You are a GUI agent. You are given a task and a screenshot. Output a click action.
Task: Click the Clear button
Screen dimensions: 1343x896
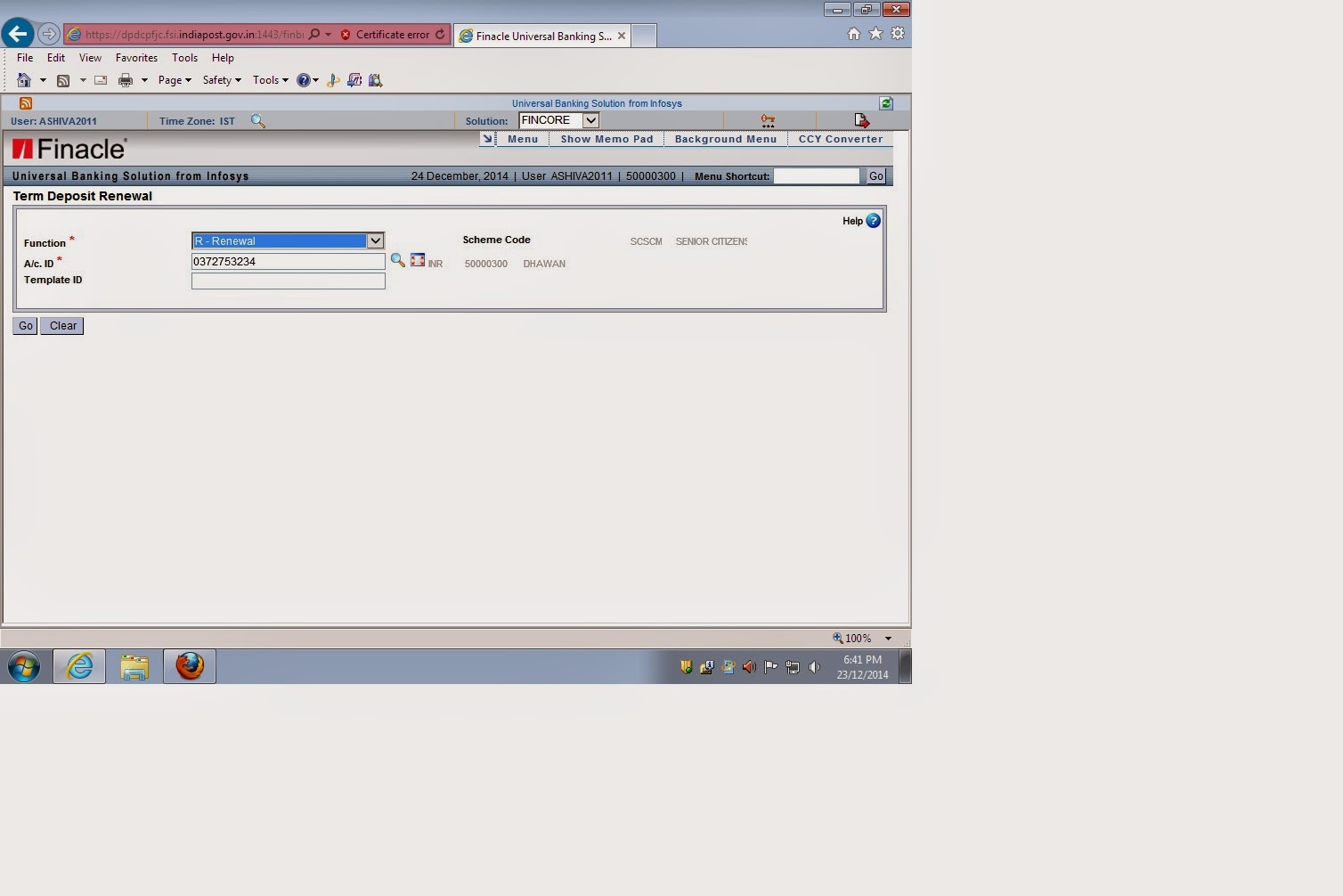pyautogui.click(x=61, y=325)
